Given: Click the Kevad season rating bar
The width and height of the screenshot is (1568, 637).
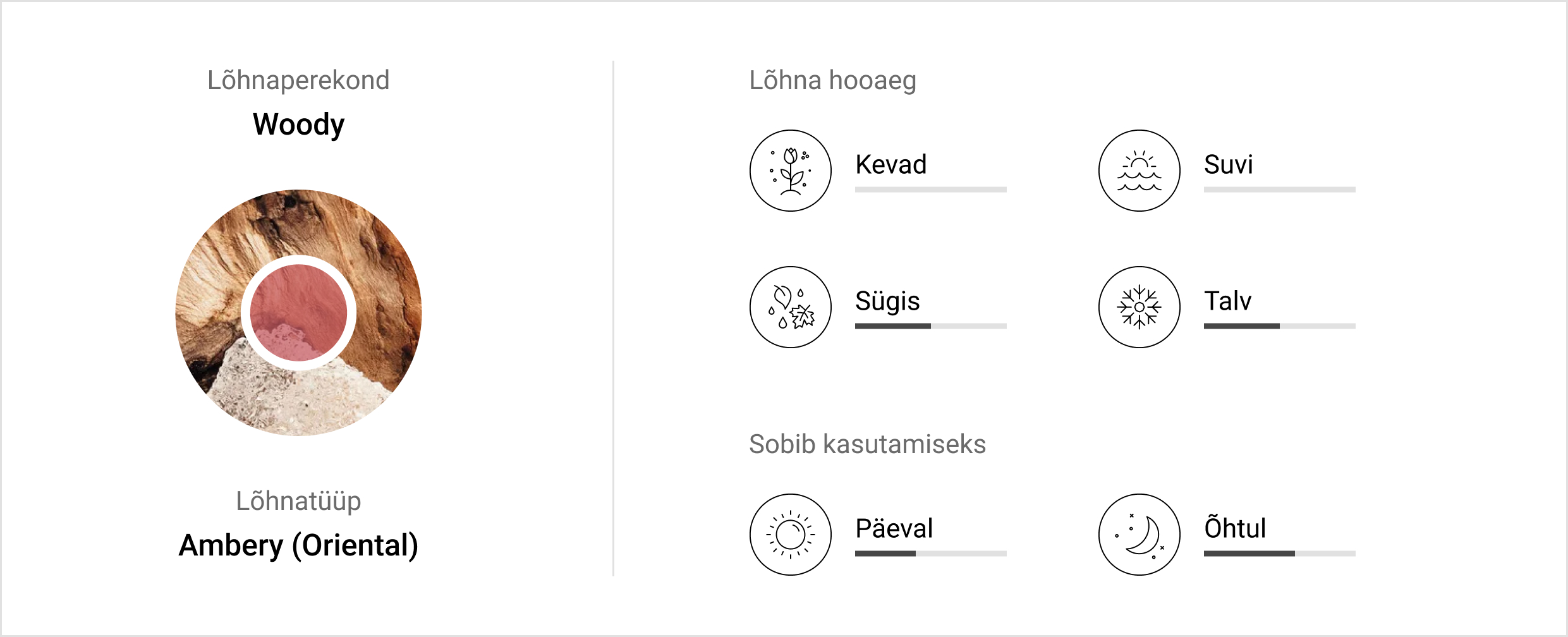Looking at the screenshot, I should click(930, 190).
